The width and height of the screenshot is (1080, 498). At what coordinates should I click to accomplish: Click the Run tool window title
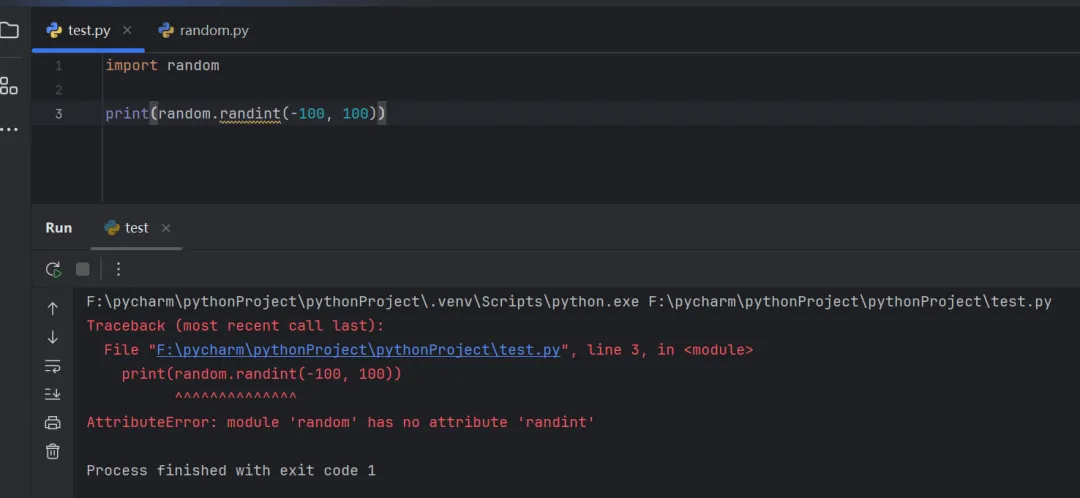pos(59,228)
